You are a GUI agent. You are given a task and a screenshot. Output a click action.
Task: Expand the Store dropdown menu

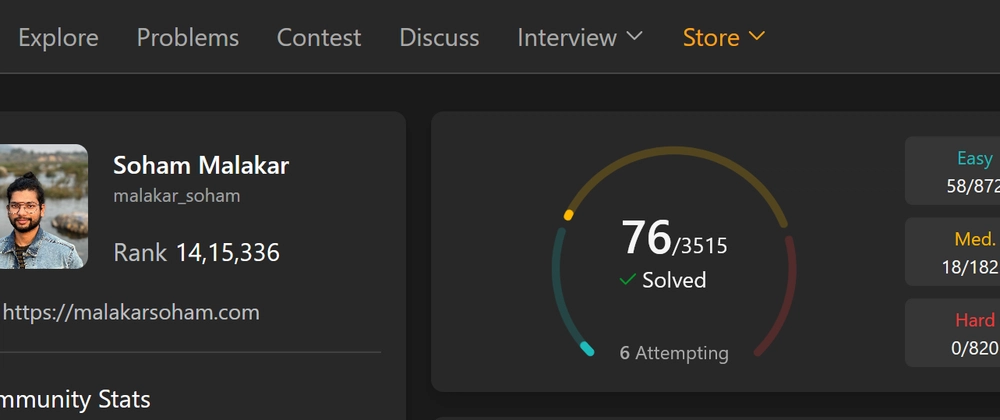[x=724, y=38]
